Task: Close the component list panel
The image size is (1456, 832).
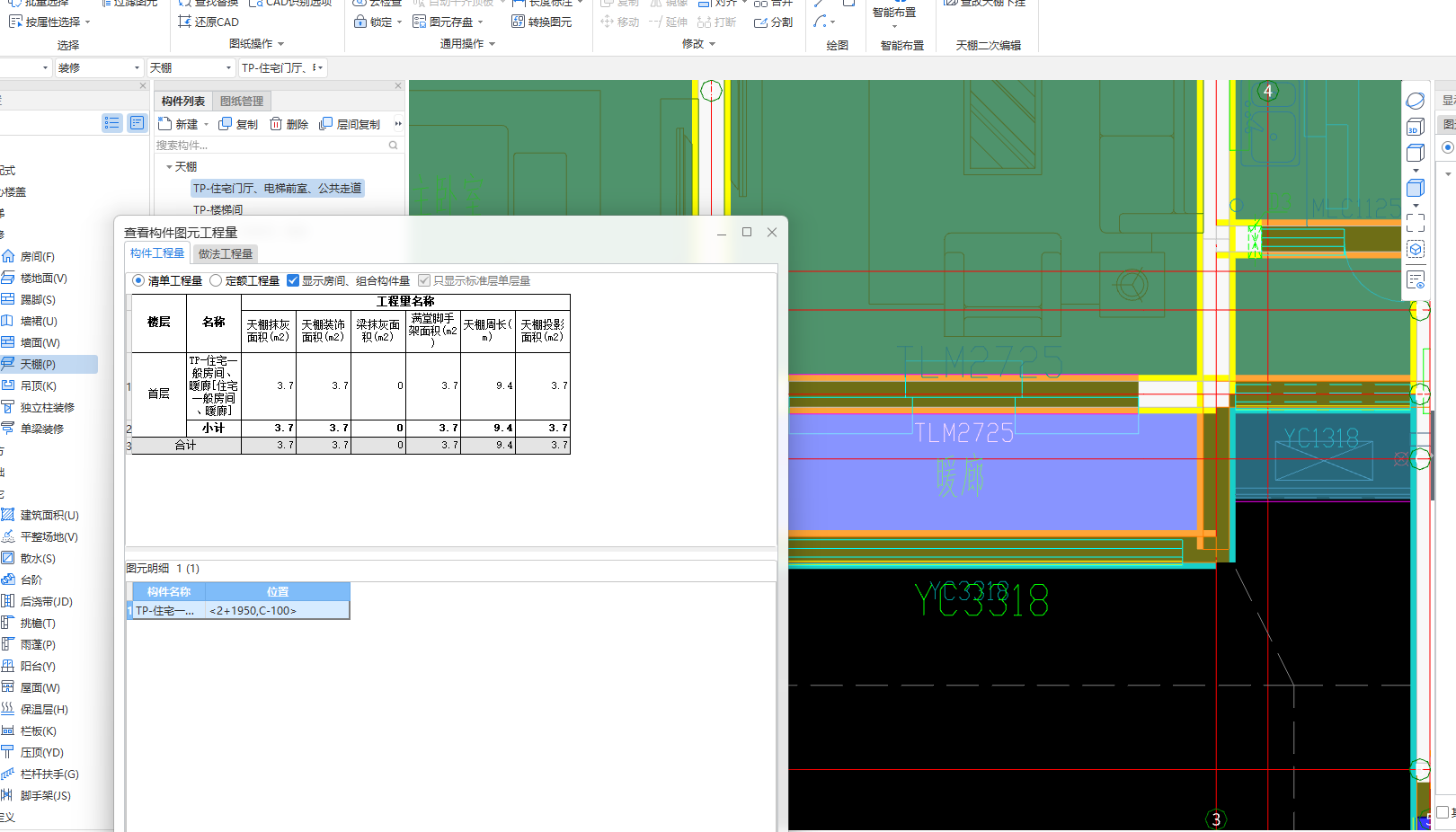Action: click(398, 85)
